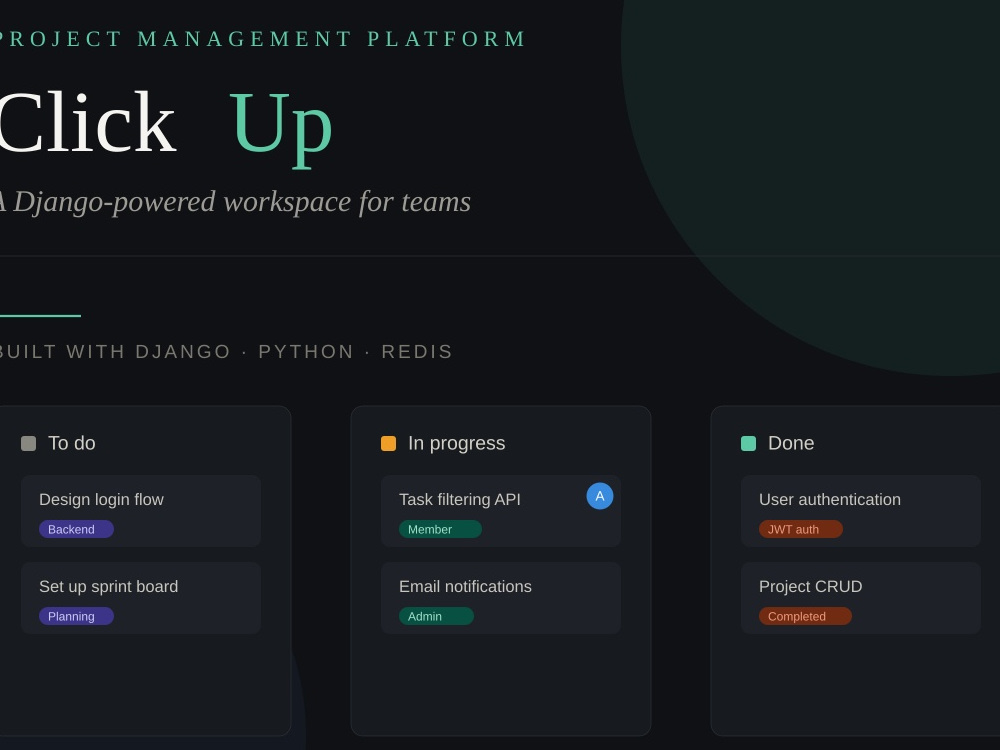Select the In progress column heading
Screen dimensions: 1000x750
(x=457, y=443)
